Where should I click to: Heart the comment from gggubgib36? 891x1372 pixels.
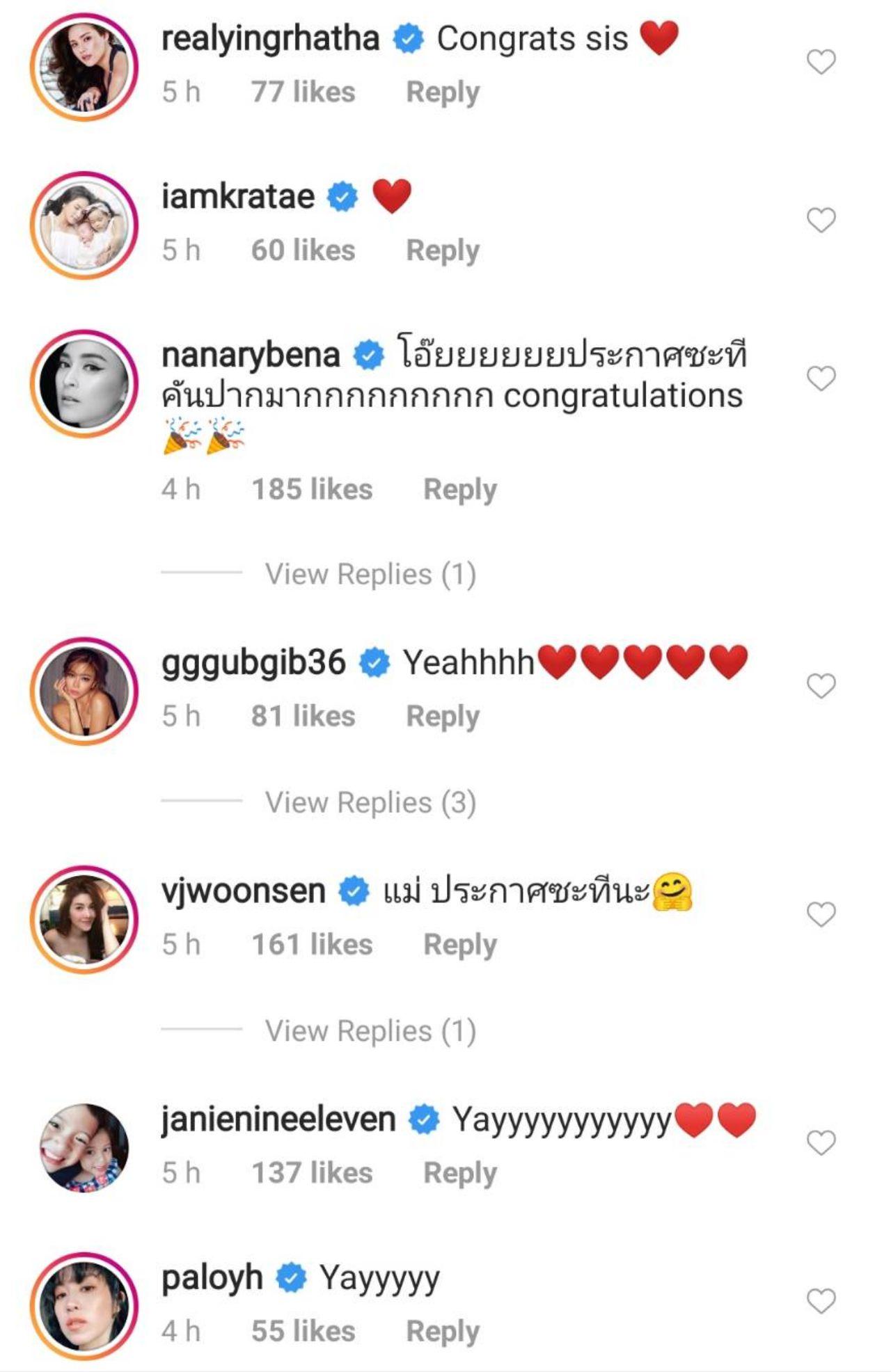(x=821, y=687)
